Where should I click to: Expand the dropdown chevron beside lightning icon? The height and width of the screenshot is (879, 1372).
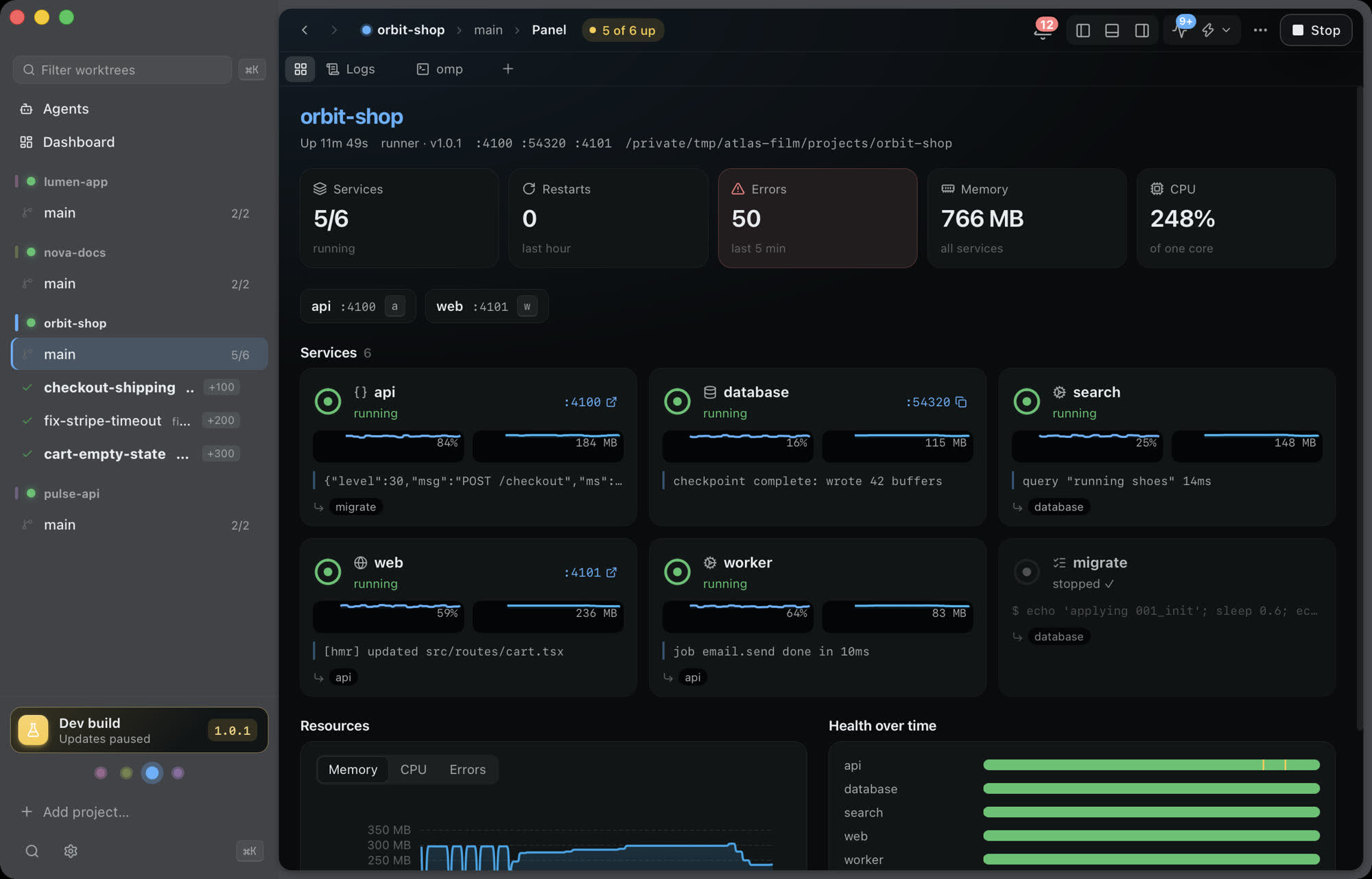(x=1226, y=30)
